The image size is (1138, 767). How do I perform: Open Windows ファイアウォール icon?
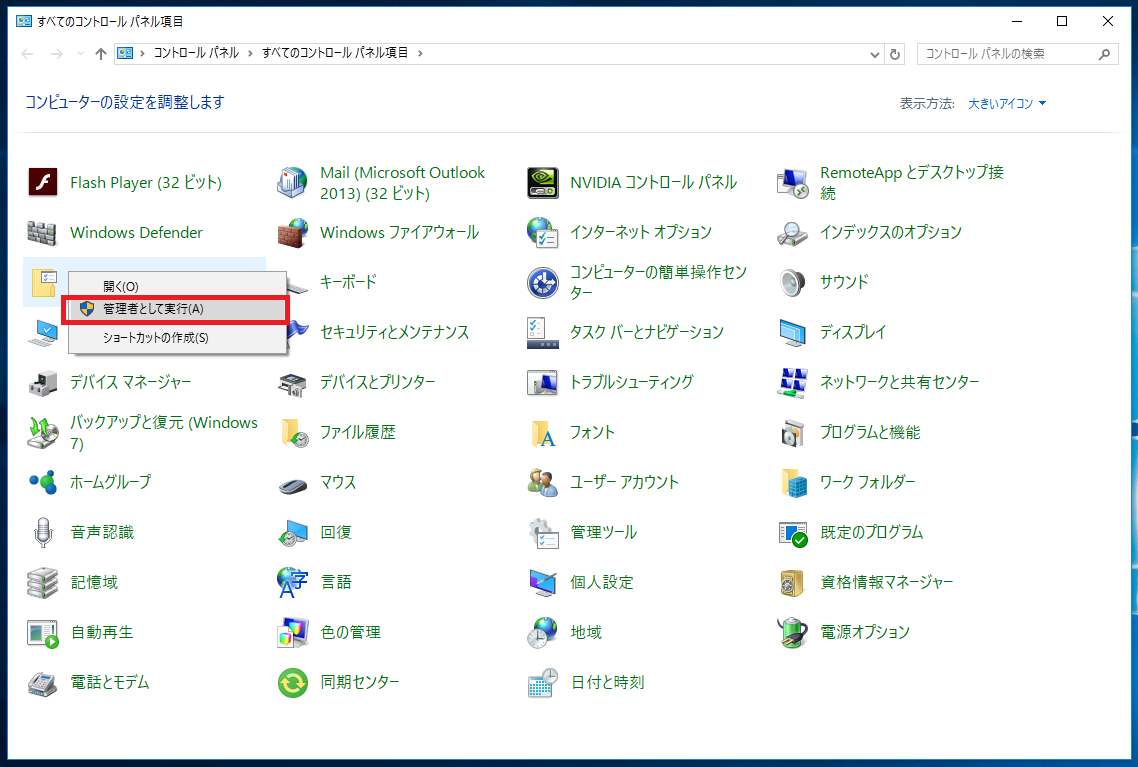click(x=292, y=232)
